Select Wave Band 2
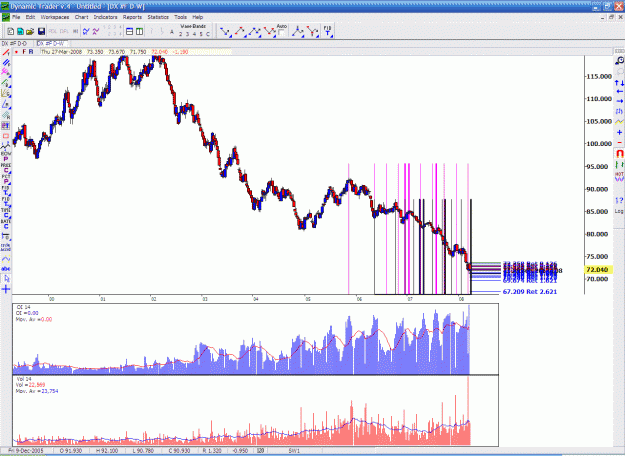This screenshot has width=625, height=456. [181, 34]
